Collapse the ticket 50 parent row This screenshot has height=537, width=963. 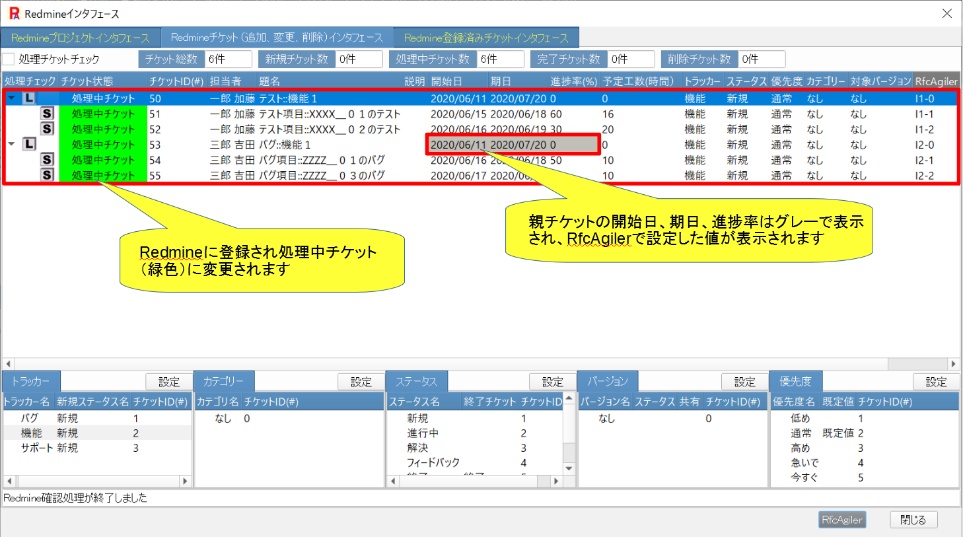pos(11,98)
